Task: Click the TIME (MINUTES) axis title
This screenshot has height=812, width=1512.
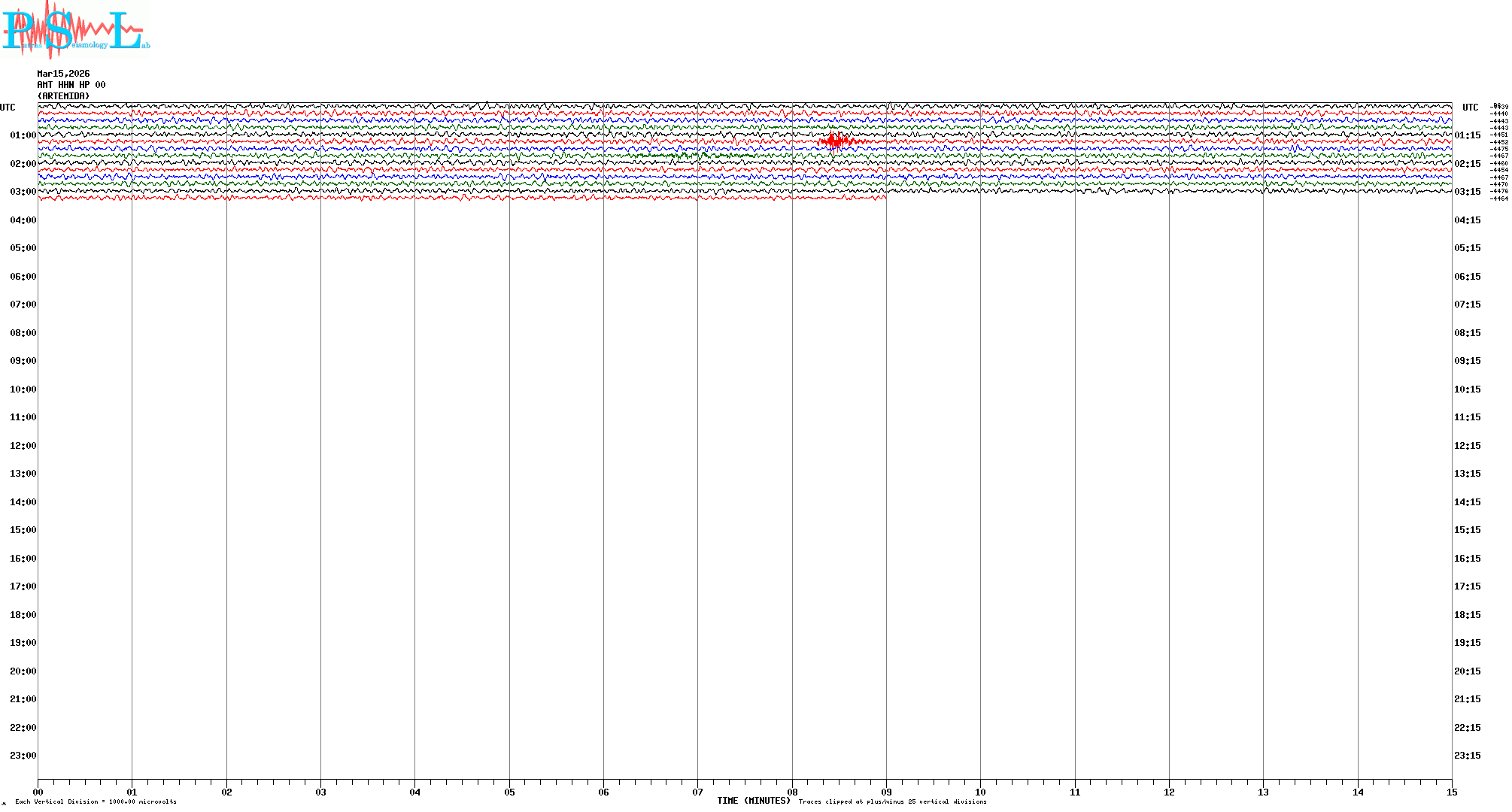Action: coord(753,801)
